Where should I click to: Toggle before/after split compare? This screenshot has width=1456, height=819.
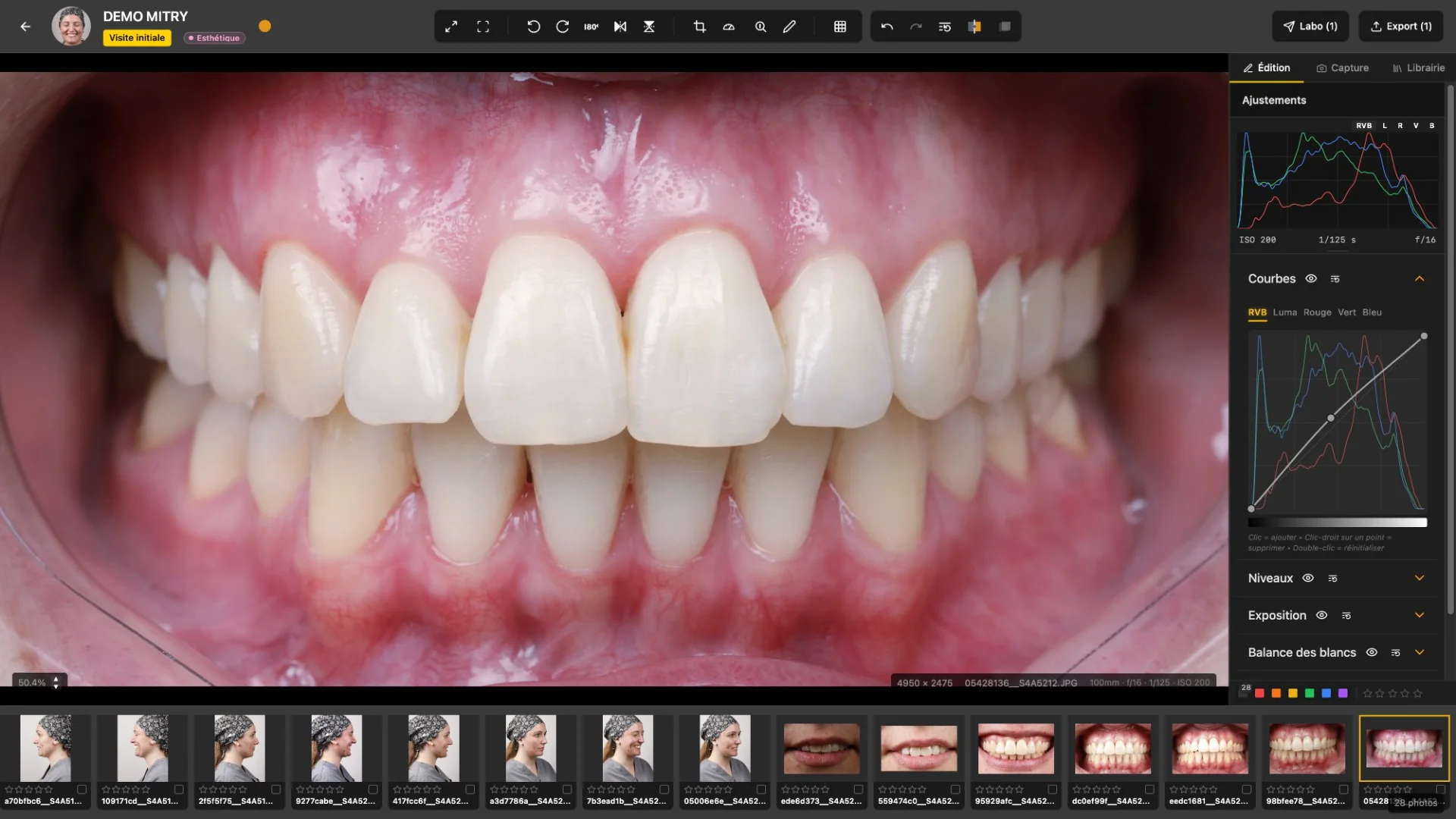(974, 27)
